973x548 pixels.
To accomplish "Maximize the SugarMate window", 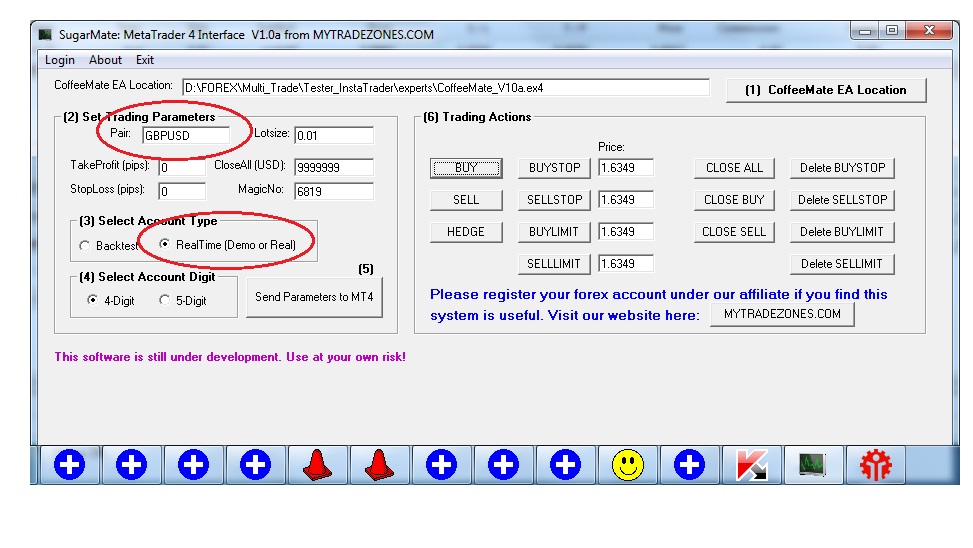I will (892, 30).
